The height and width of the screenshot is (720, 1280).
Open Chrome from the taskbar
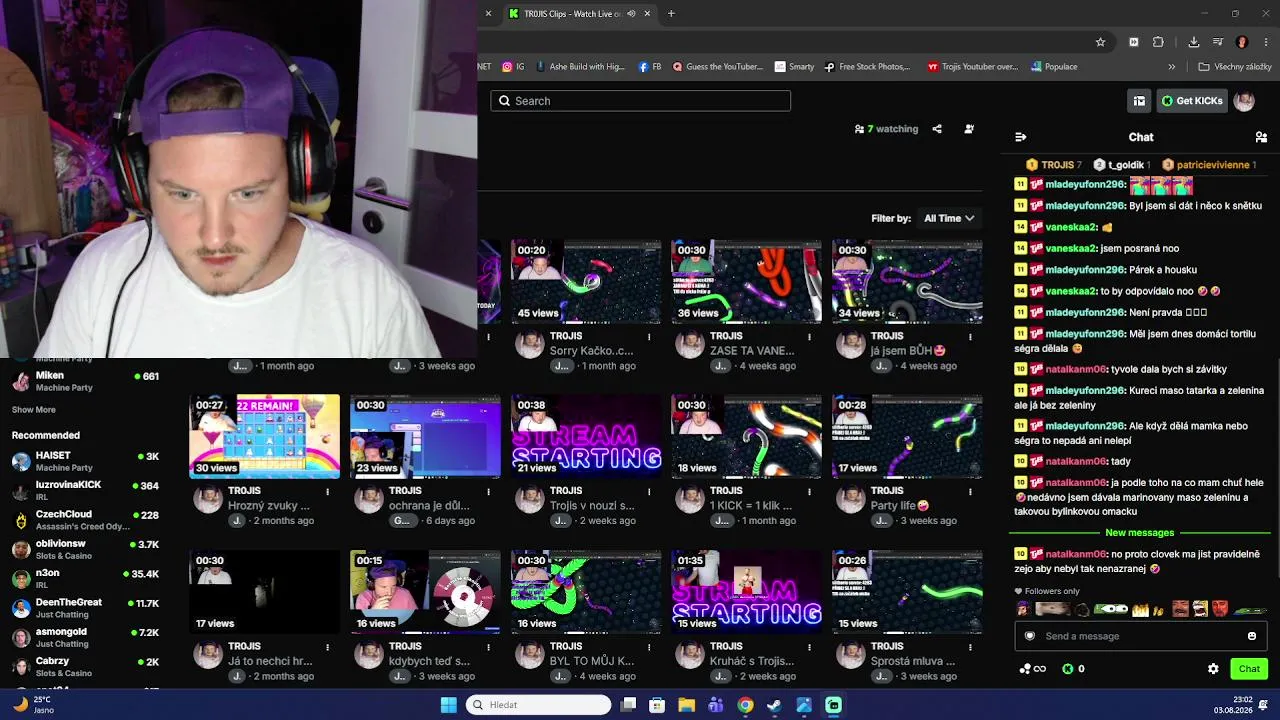(745, 705)
